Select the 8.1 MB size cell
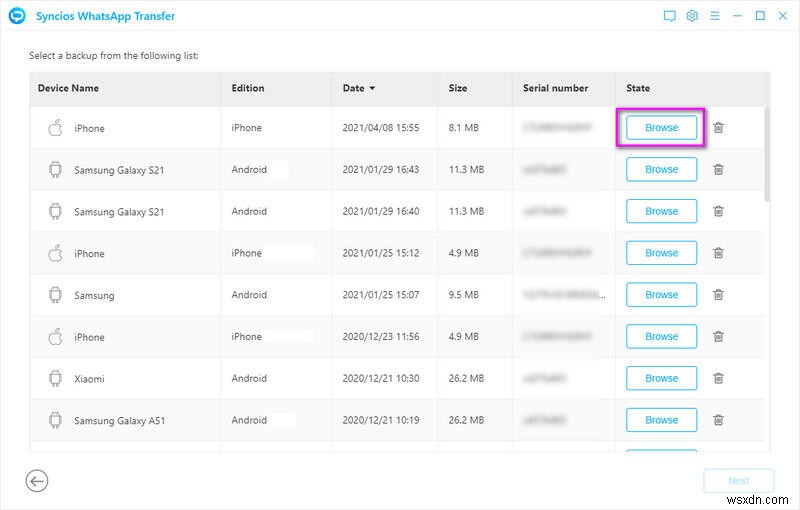 click(463, 128)
